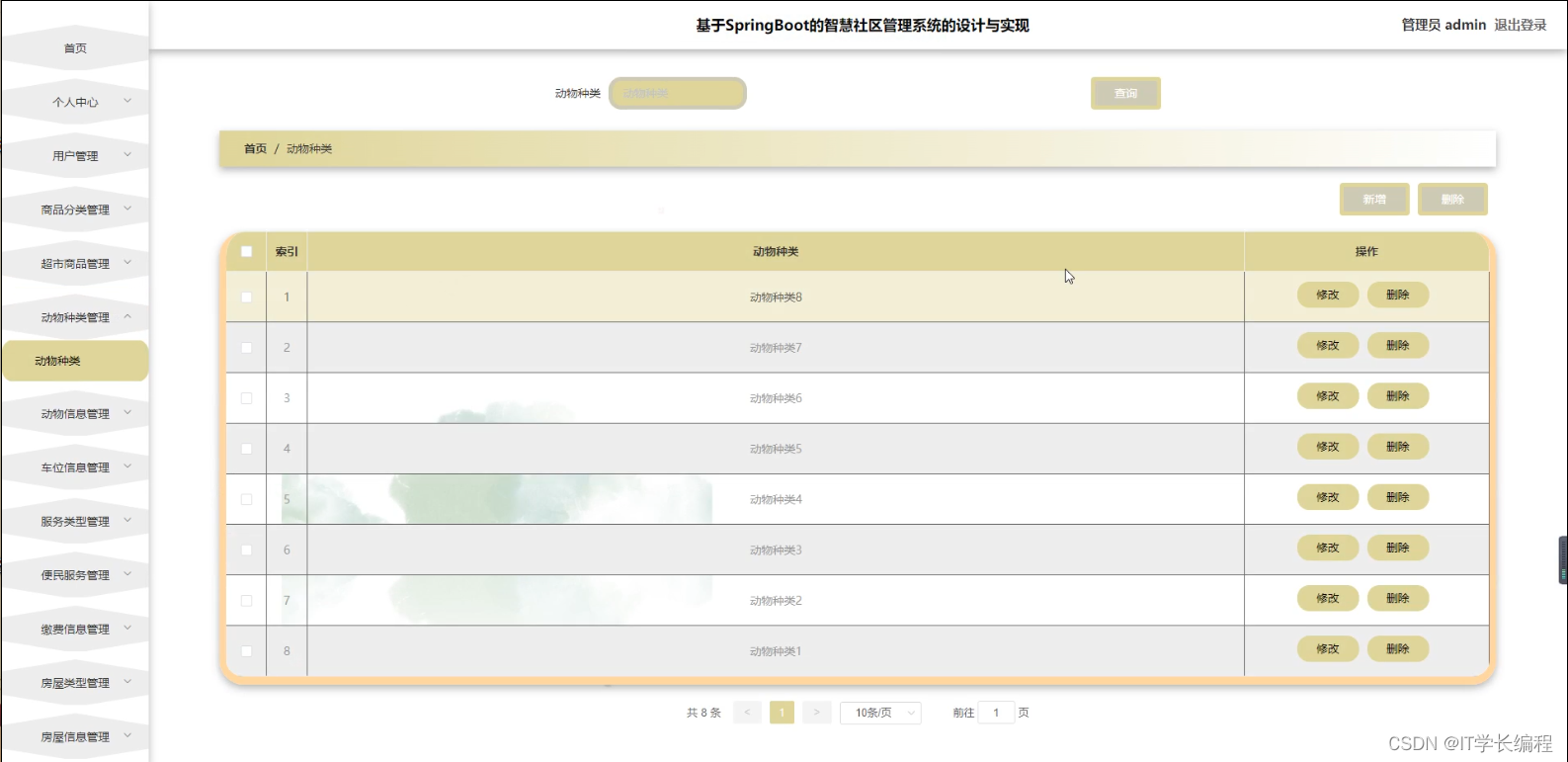The image size is (1568, 762).
Task: Expand the 服务类型管理 sidebar menu
Action: coord(75,521)
